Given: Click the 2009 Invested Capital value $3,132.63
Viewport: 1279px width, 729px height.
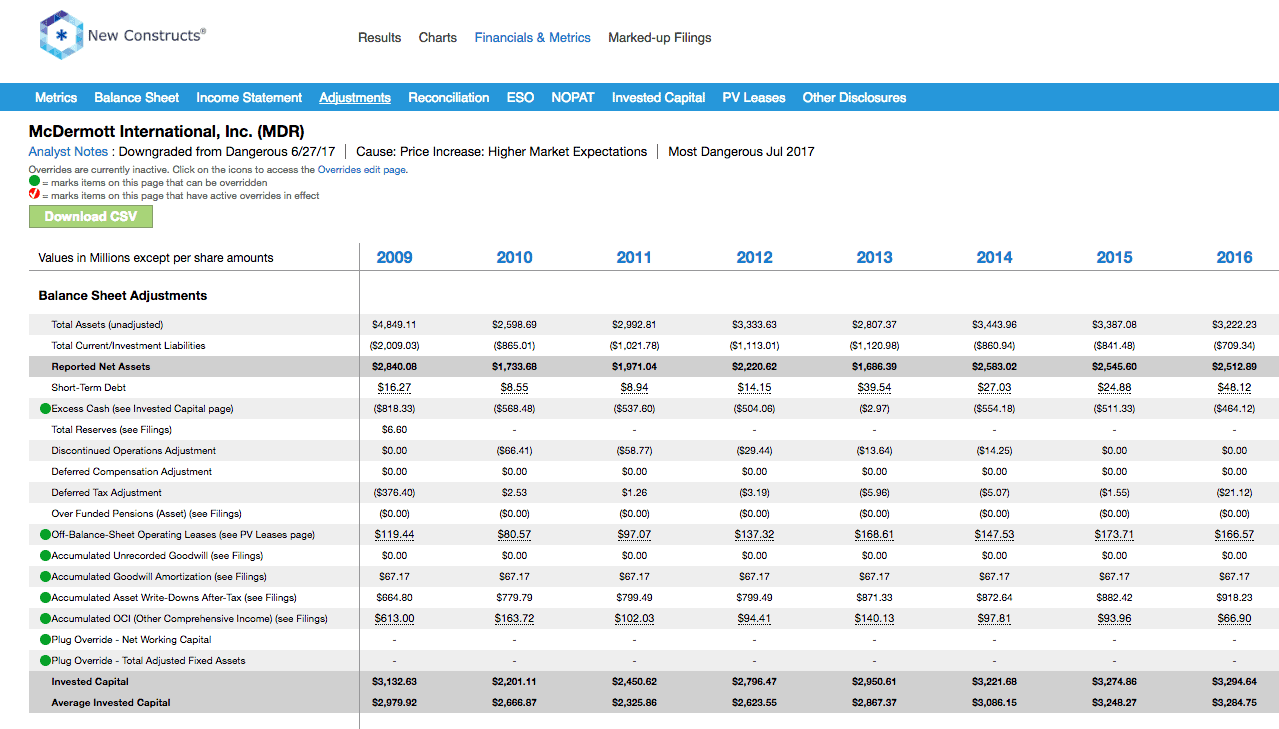Looking at the screenshot, I should point(394,681).
